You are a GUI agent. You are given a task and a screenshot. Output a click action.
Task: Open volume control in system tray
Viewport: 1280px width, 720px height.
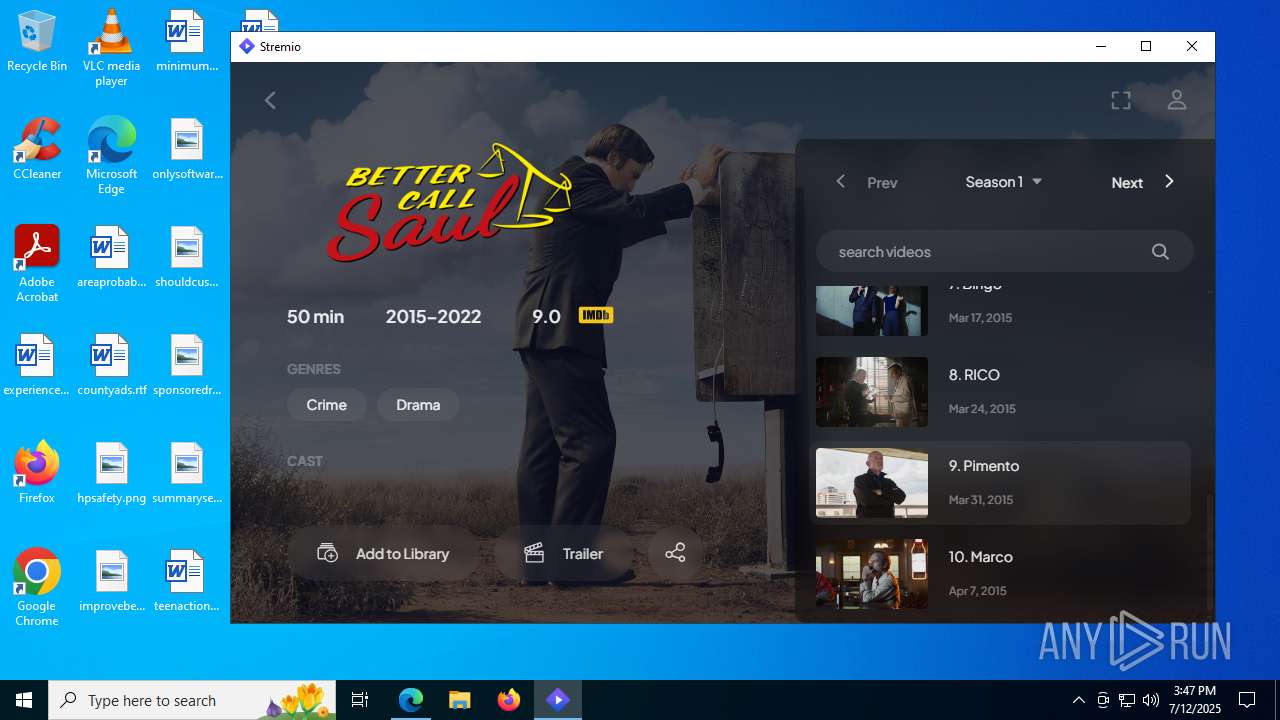[x=1151, y=700]
